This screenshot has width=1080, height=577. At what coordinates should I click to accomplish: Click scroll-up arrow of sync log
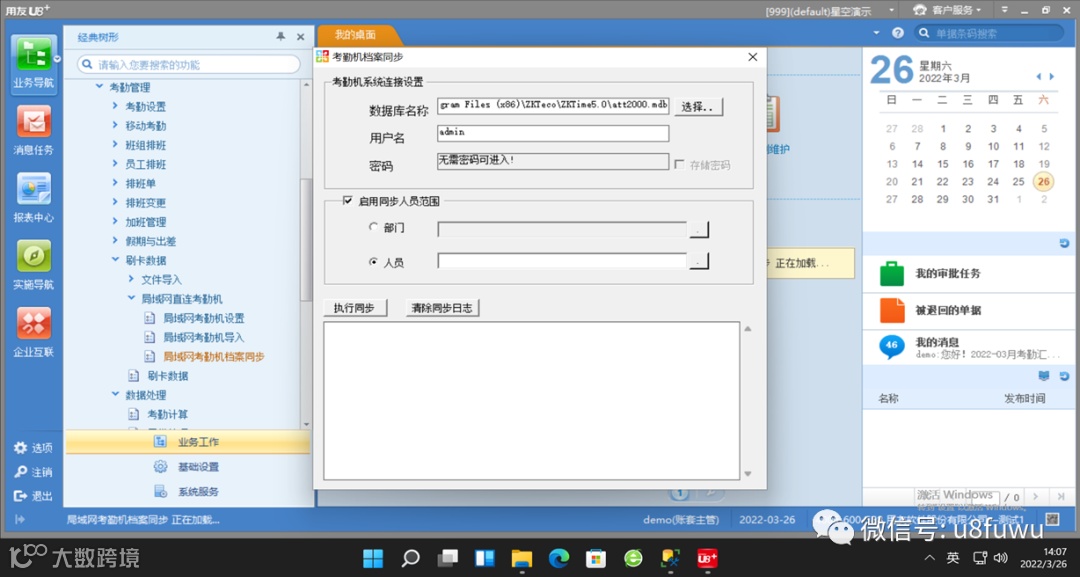tap(748, 329)
